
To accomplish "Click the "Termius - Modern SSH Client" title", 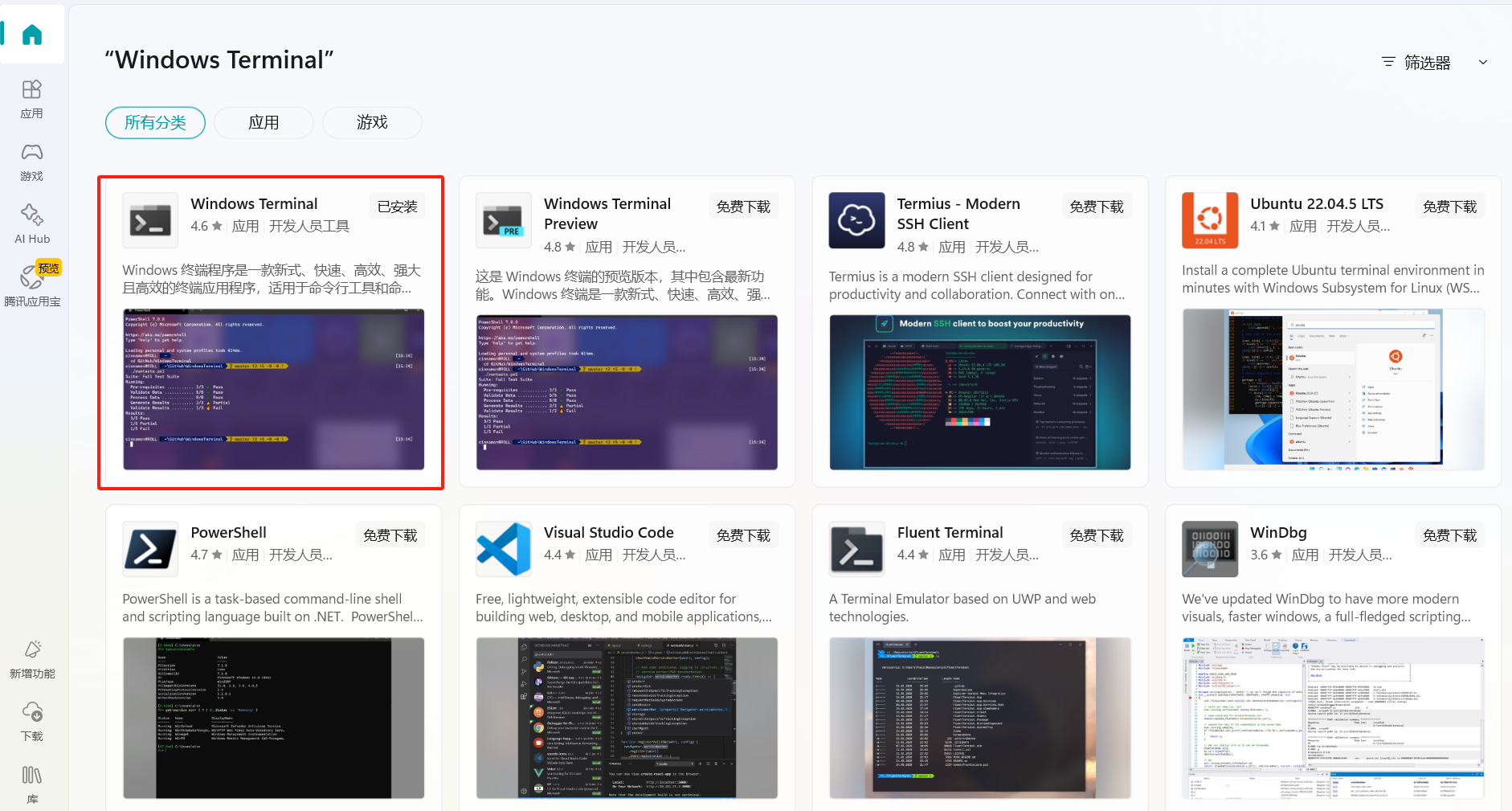I will tap(958, 214).
